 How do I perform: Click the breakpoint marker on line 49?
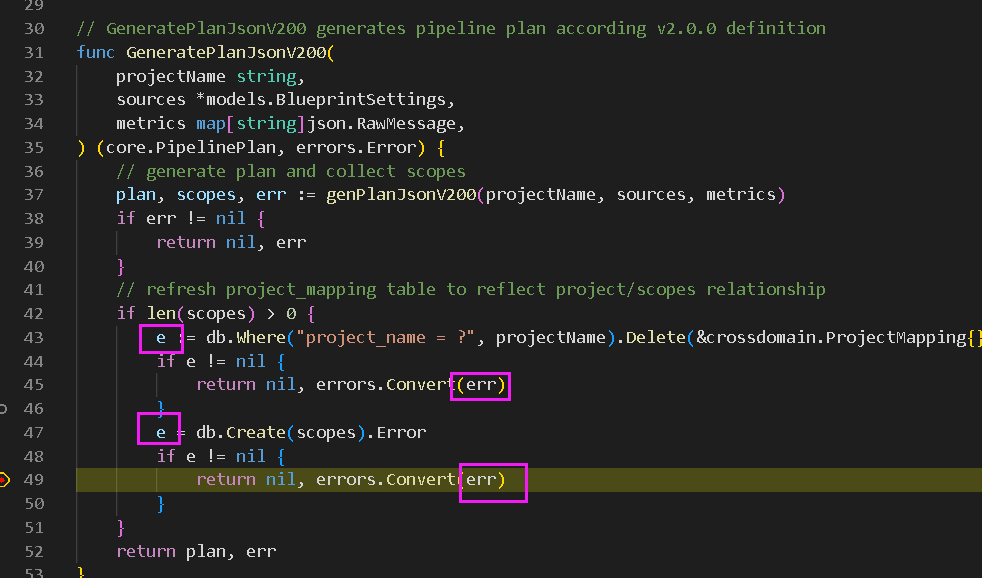pyautogui.click(x=4, y=480)
